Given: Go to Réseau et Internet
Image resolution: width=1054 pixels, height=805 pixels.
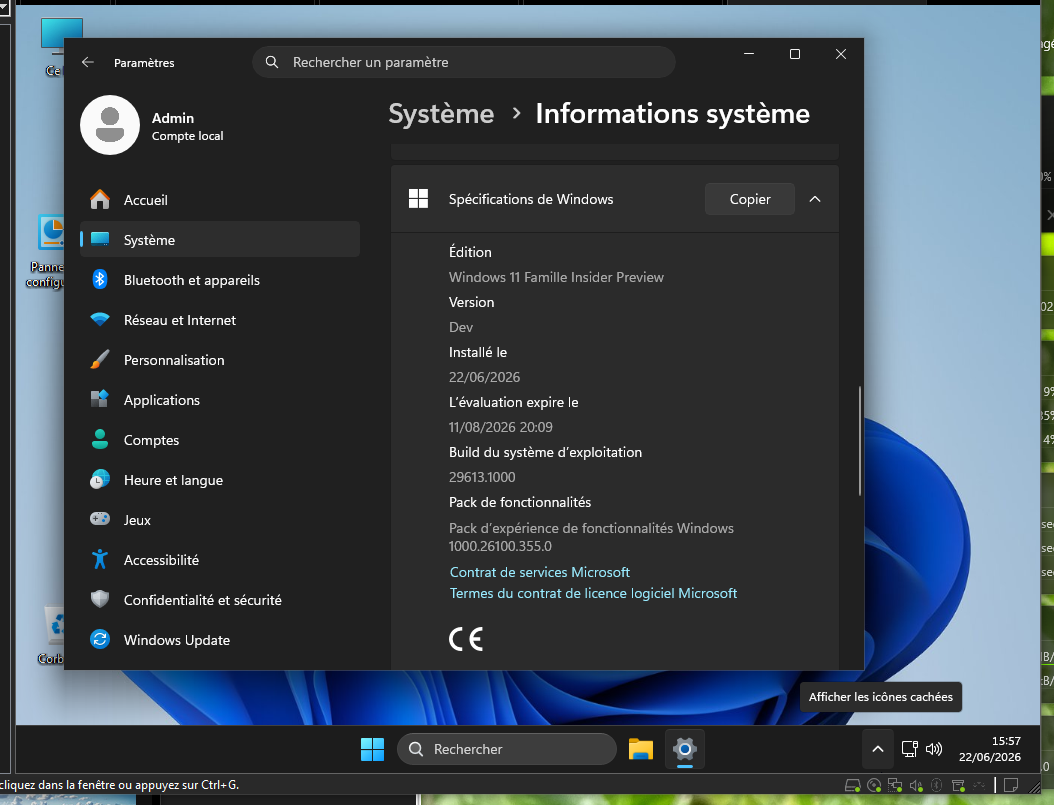Looking at the screenshot, I should tap(220, 320).
